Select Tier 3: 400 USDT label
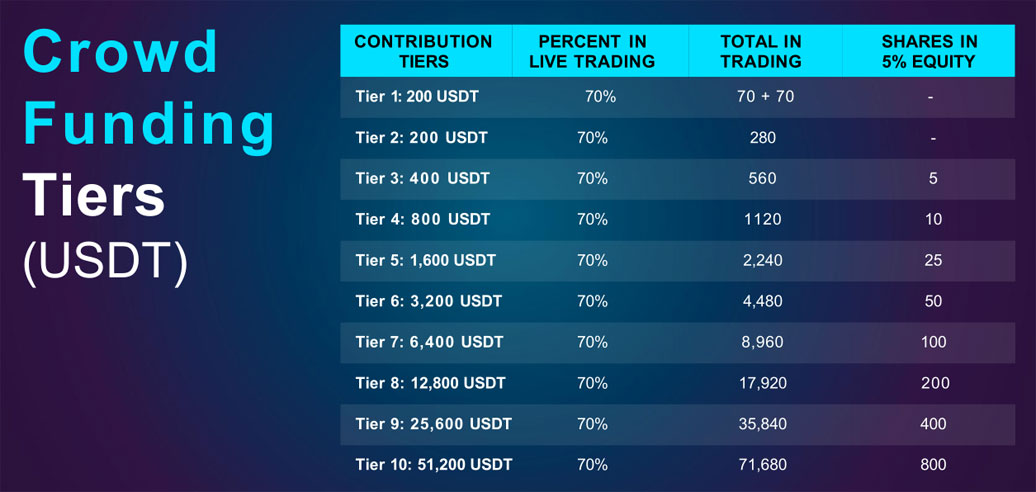 (x=422, y=178)
